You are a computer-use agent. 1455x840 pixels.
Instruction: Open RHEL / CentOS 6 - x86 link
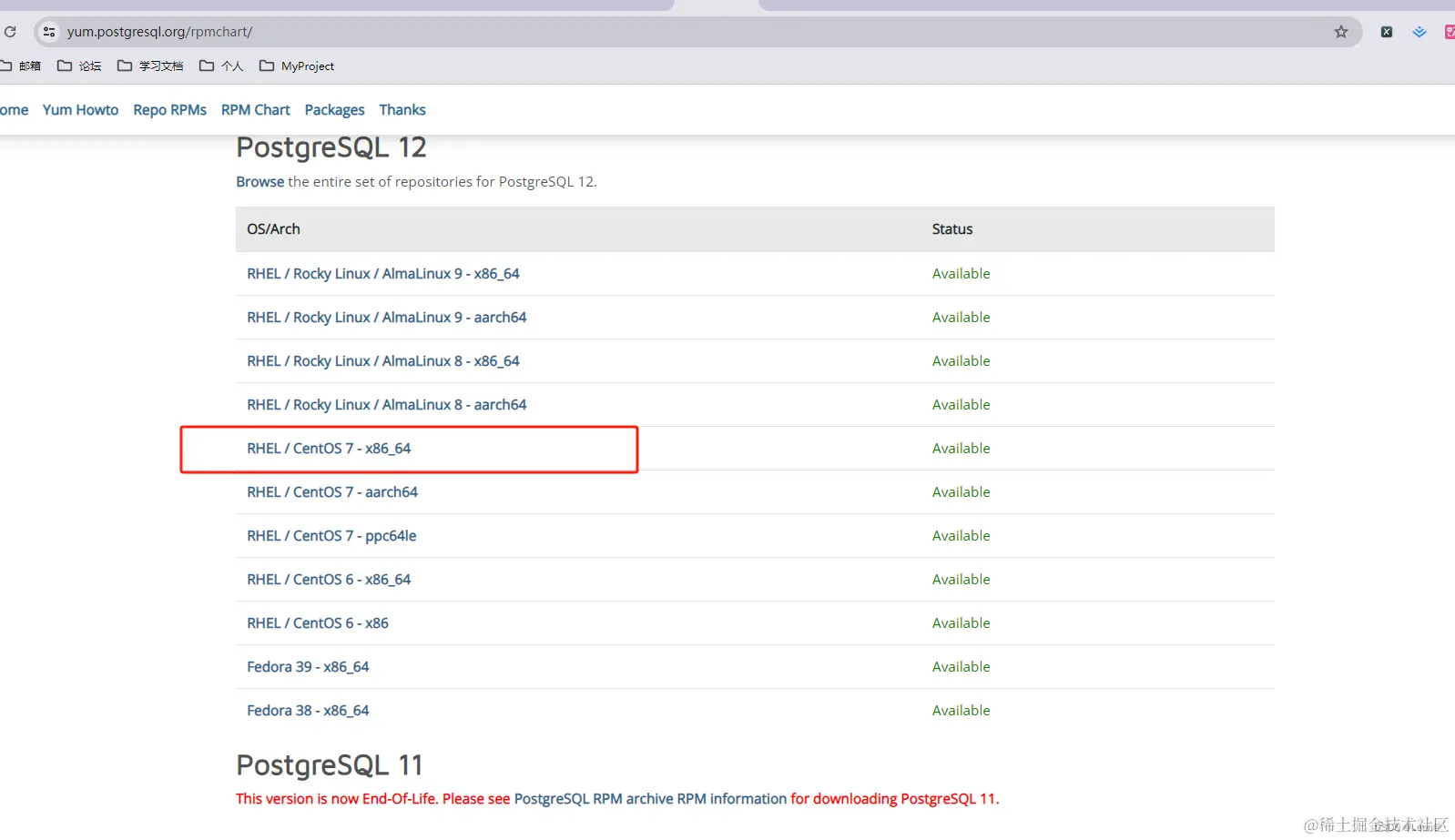(318, 623)
